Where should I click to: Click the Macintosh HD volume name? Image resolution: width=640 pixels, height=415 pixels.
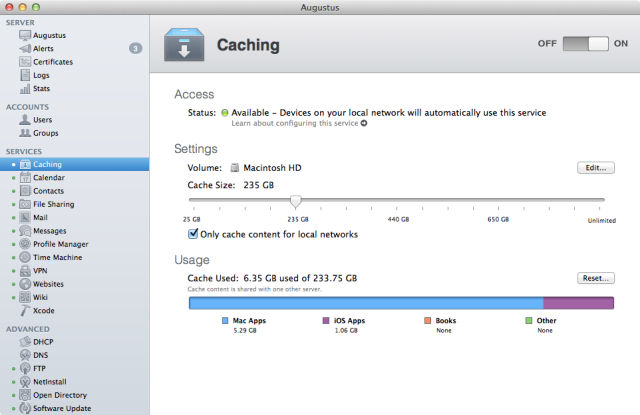[x=272, y=168]
